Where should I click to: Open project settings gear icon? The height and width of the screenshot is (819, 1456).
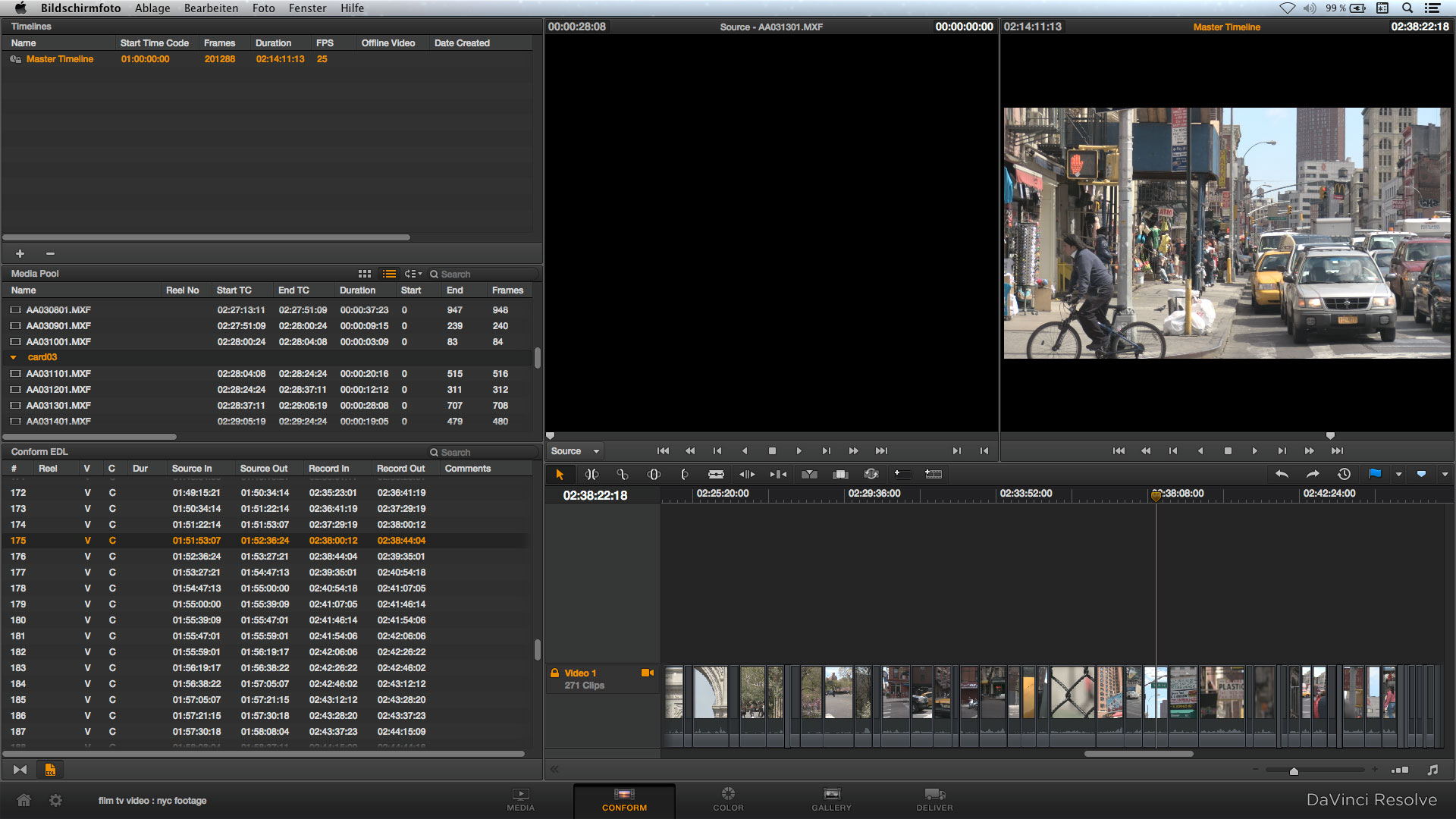click(x=55, y=800)
